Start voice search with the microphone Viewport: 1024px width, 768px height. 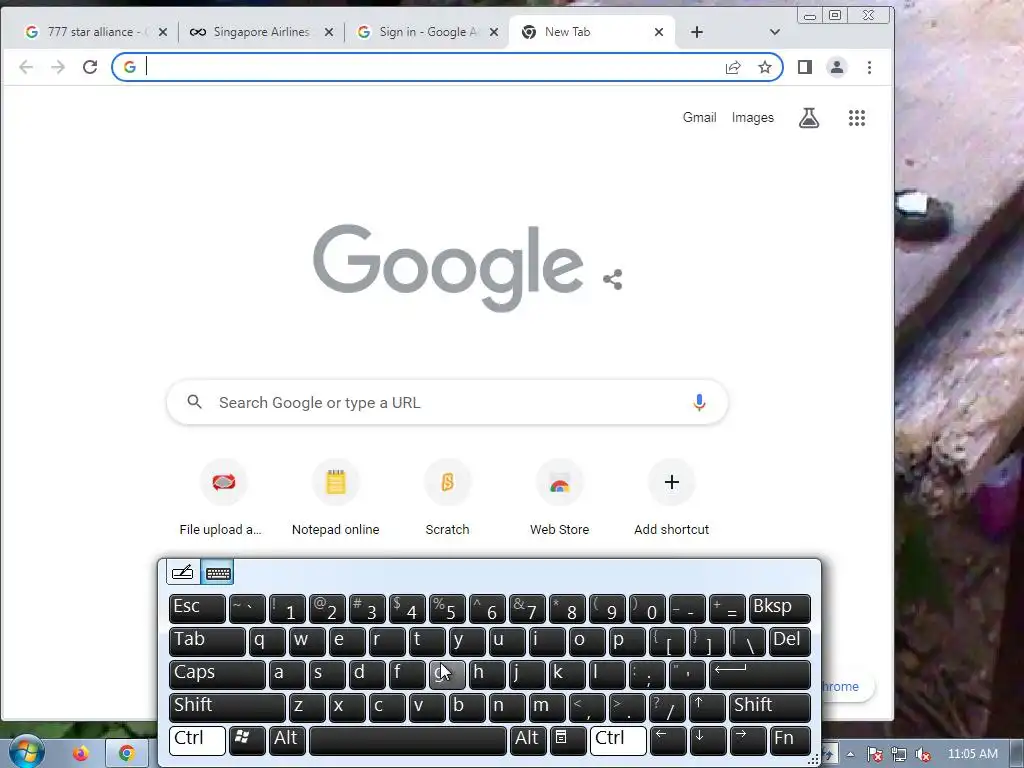tap(699, 402)
